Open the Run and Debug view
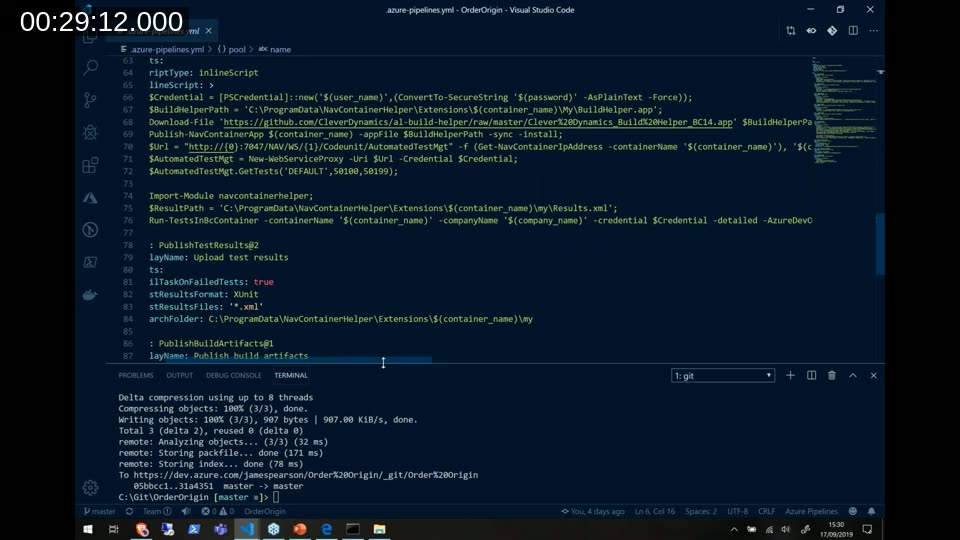The width and height of the screenshot is (960, 540). [91, 132]
